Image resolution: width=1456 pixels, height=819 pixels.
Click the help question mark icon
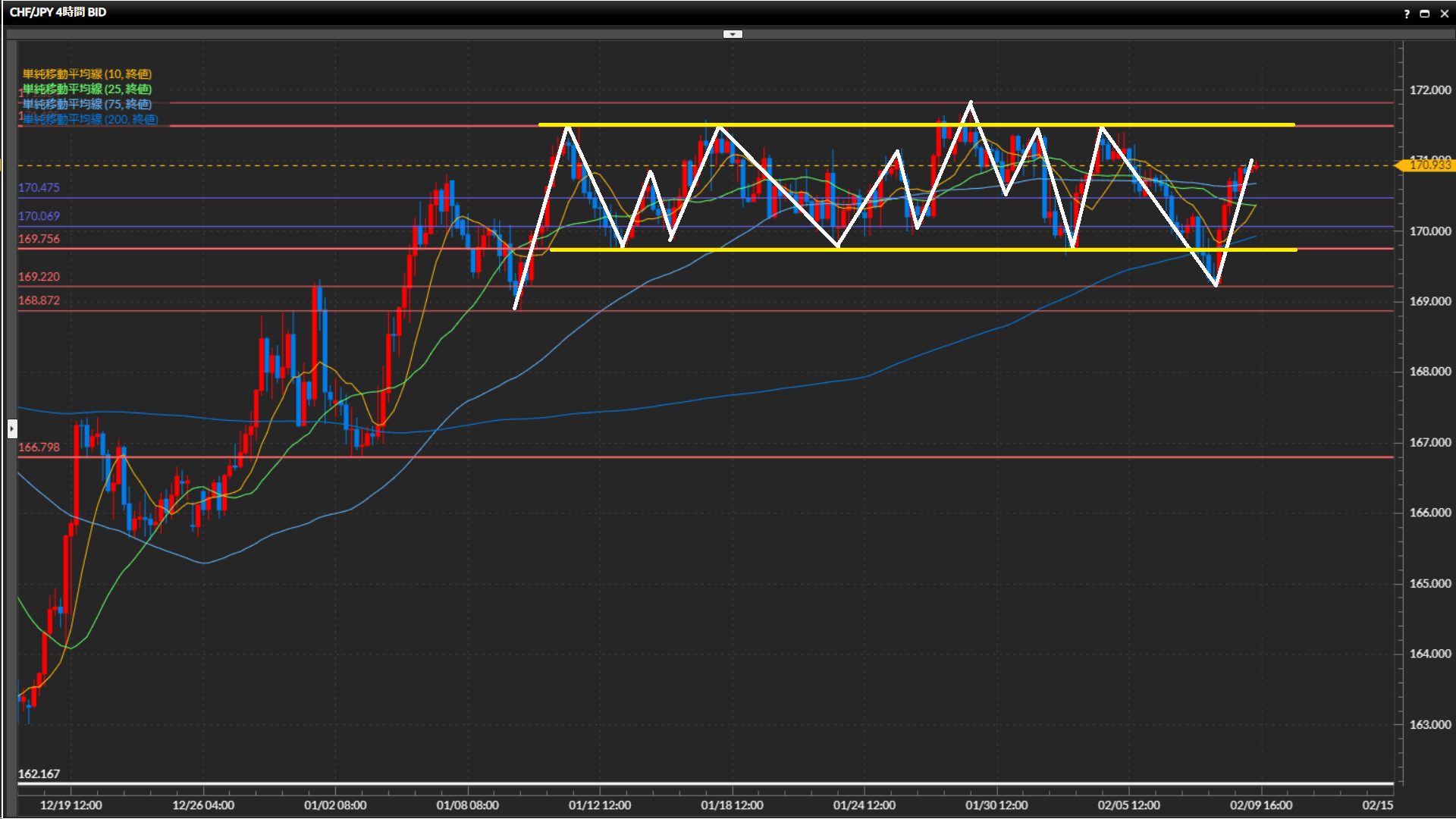[x=1407, y=14]
